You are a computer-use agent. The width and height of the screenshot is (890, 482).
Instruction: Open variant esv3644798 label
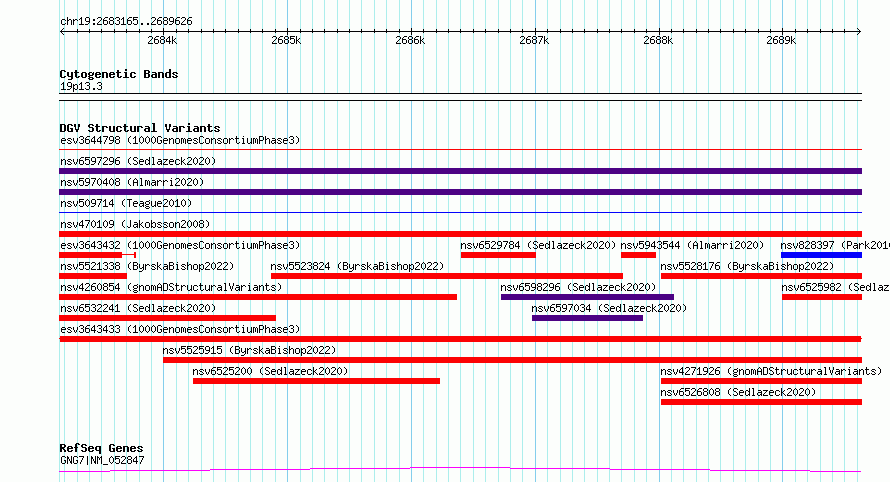click(x=180, y=140)
